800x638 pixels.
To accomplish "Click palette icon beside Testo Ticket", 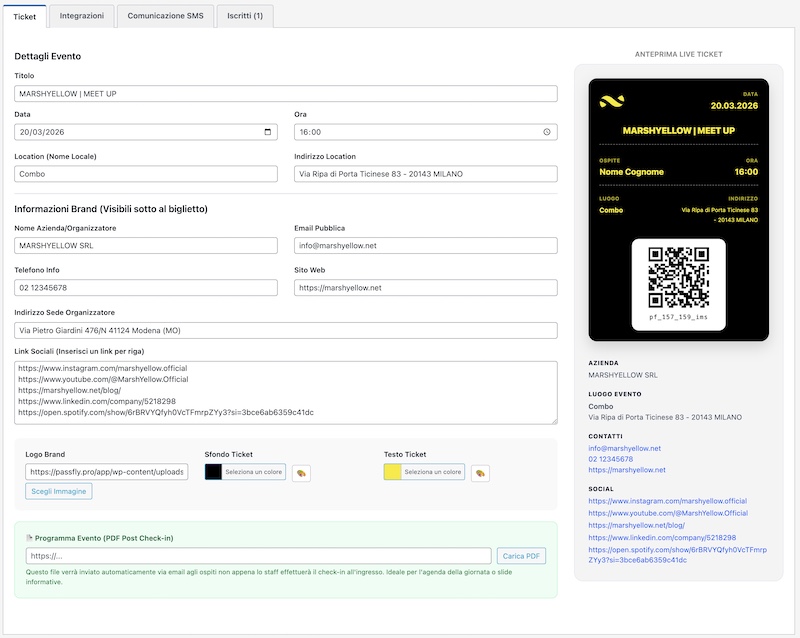I will point(481,472).
